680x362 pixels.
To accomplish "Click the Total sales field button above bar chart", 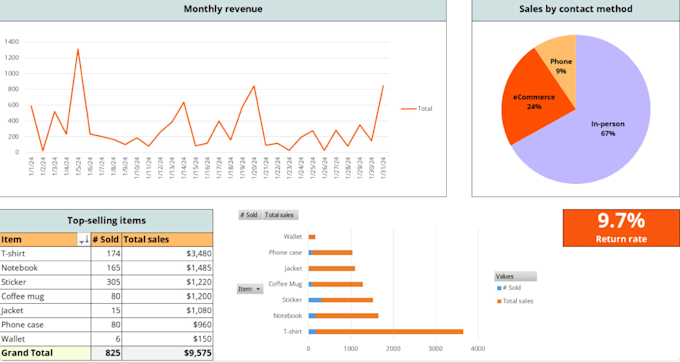I will coord(280,215).
